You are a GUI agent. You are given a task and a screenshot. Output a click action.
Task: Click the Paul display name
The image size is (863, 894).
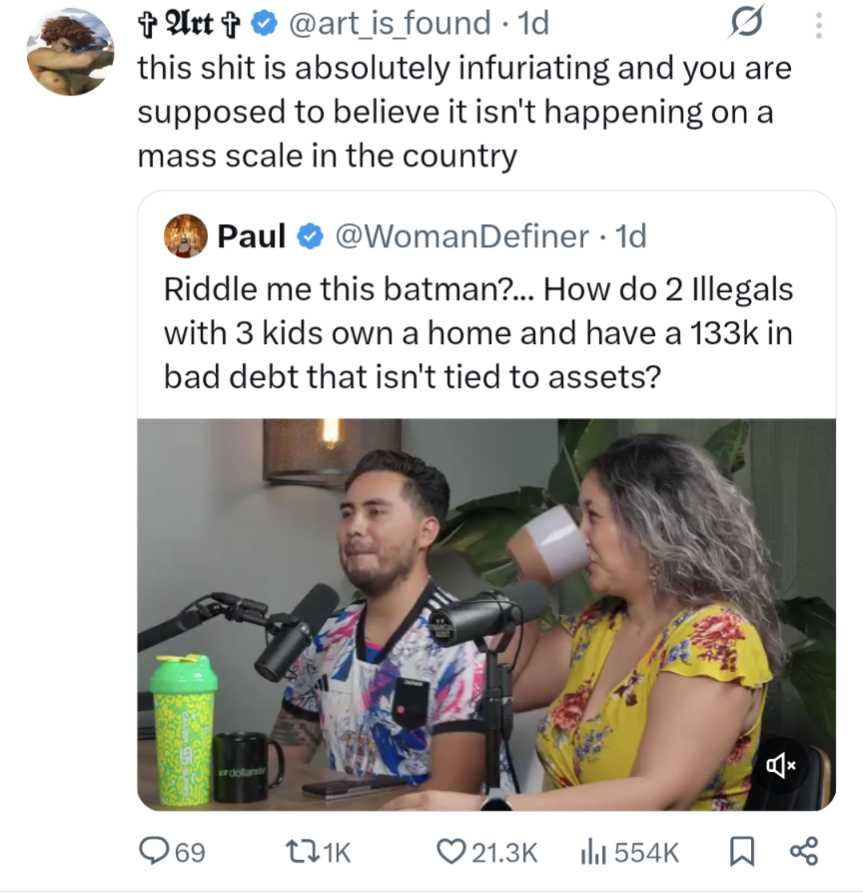point(252,237)
